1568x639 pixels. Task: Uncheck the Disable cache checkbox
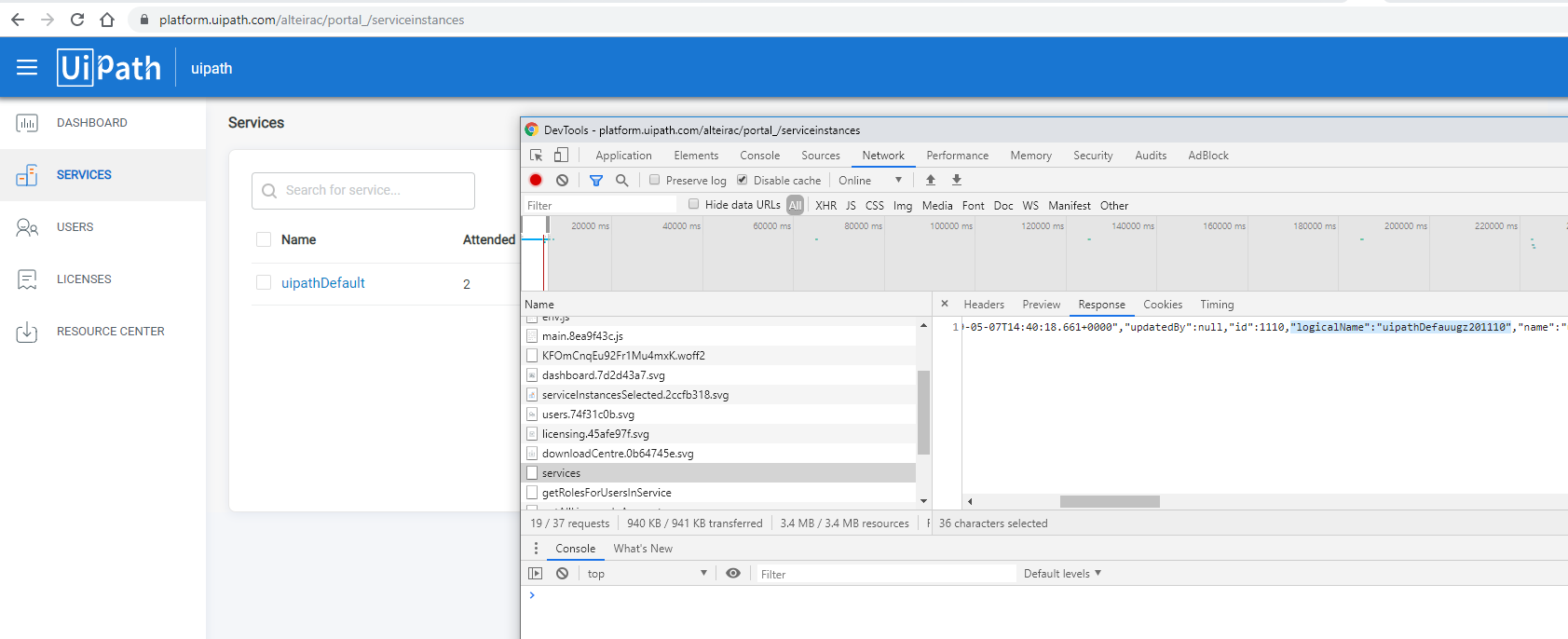(743, 180)
